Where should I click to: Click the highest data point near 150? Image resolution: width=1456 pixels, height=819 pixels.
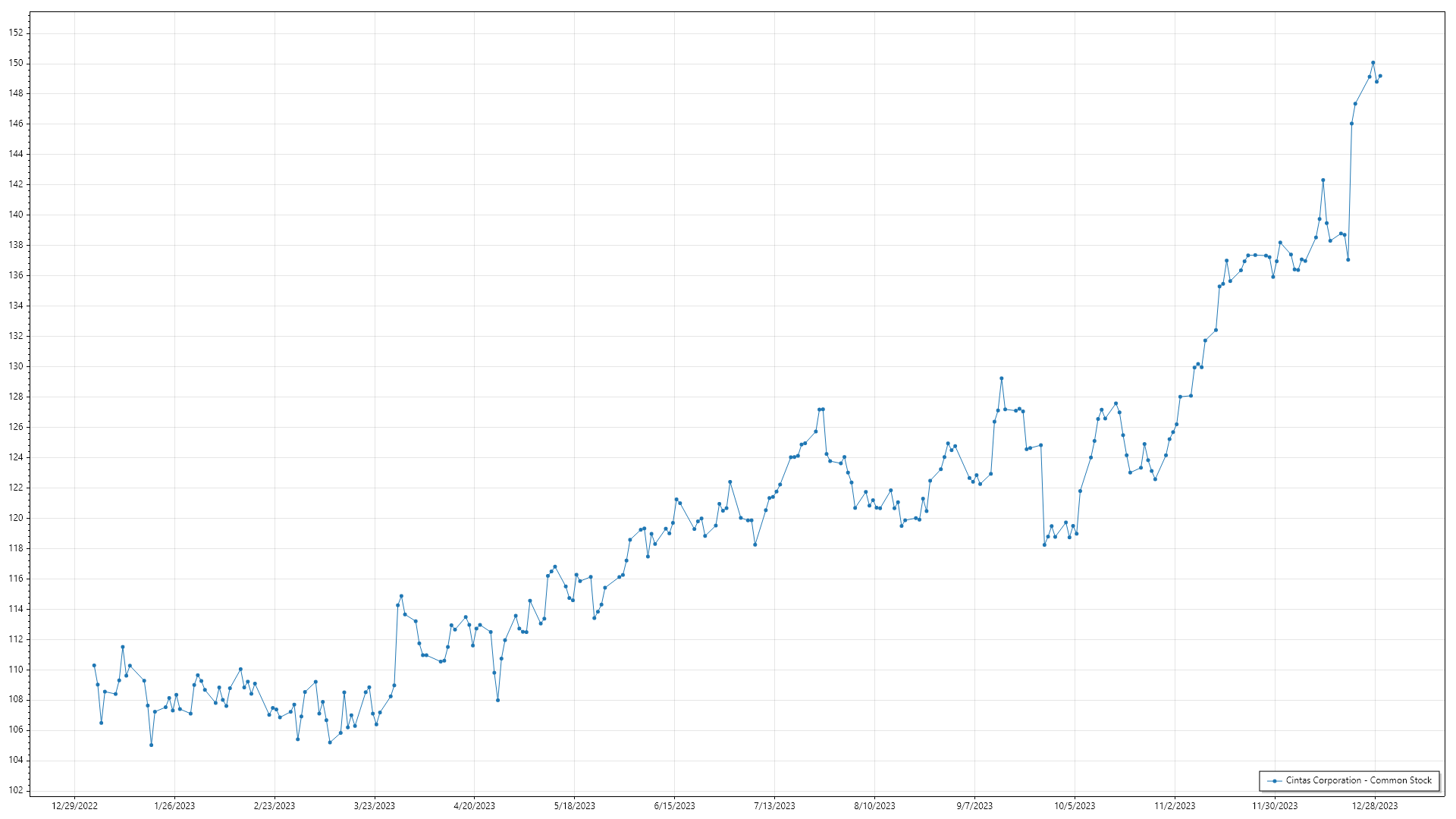[1373, 63]
